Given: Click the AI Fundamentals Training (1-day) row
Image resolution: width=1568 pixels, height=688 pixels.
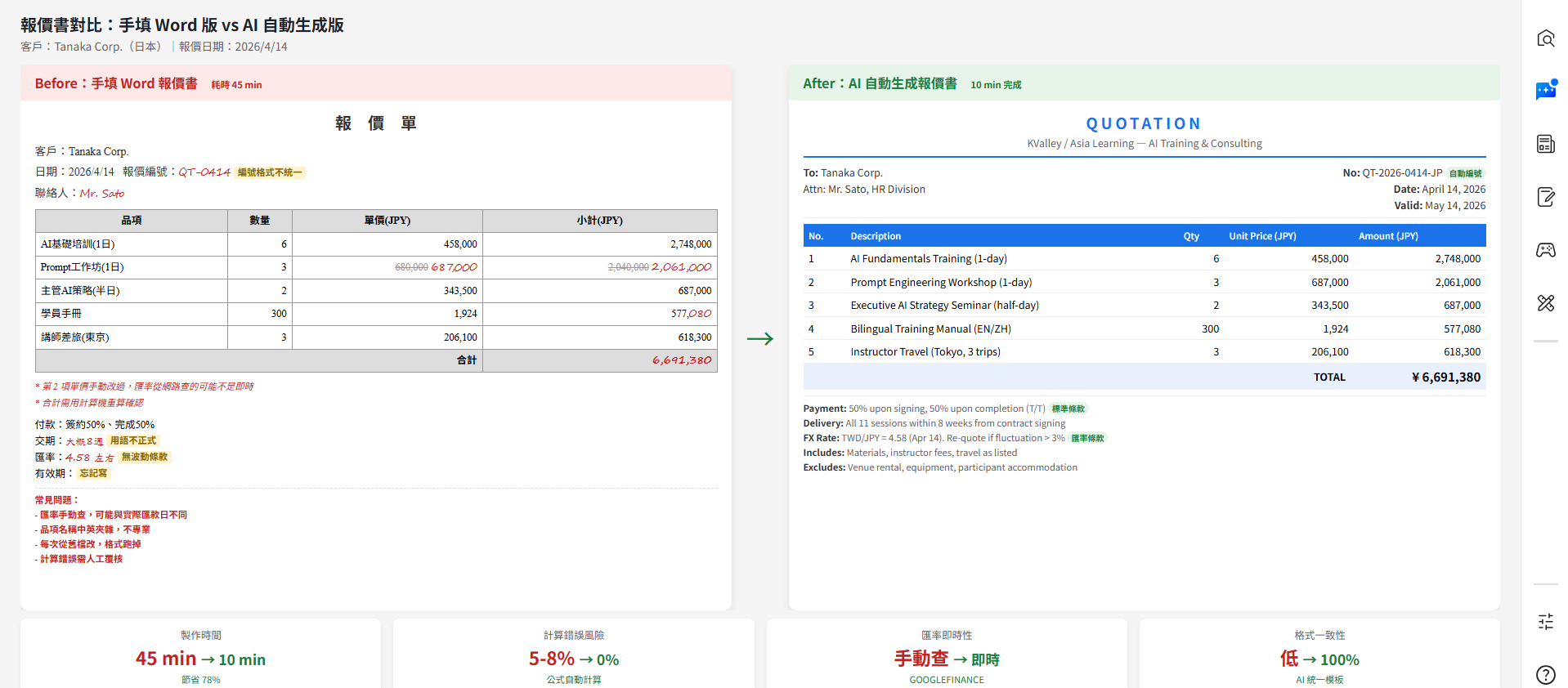Looking at the screenshot, I should click(1145, 259).
